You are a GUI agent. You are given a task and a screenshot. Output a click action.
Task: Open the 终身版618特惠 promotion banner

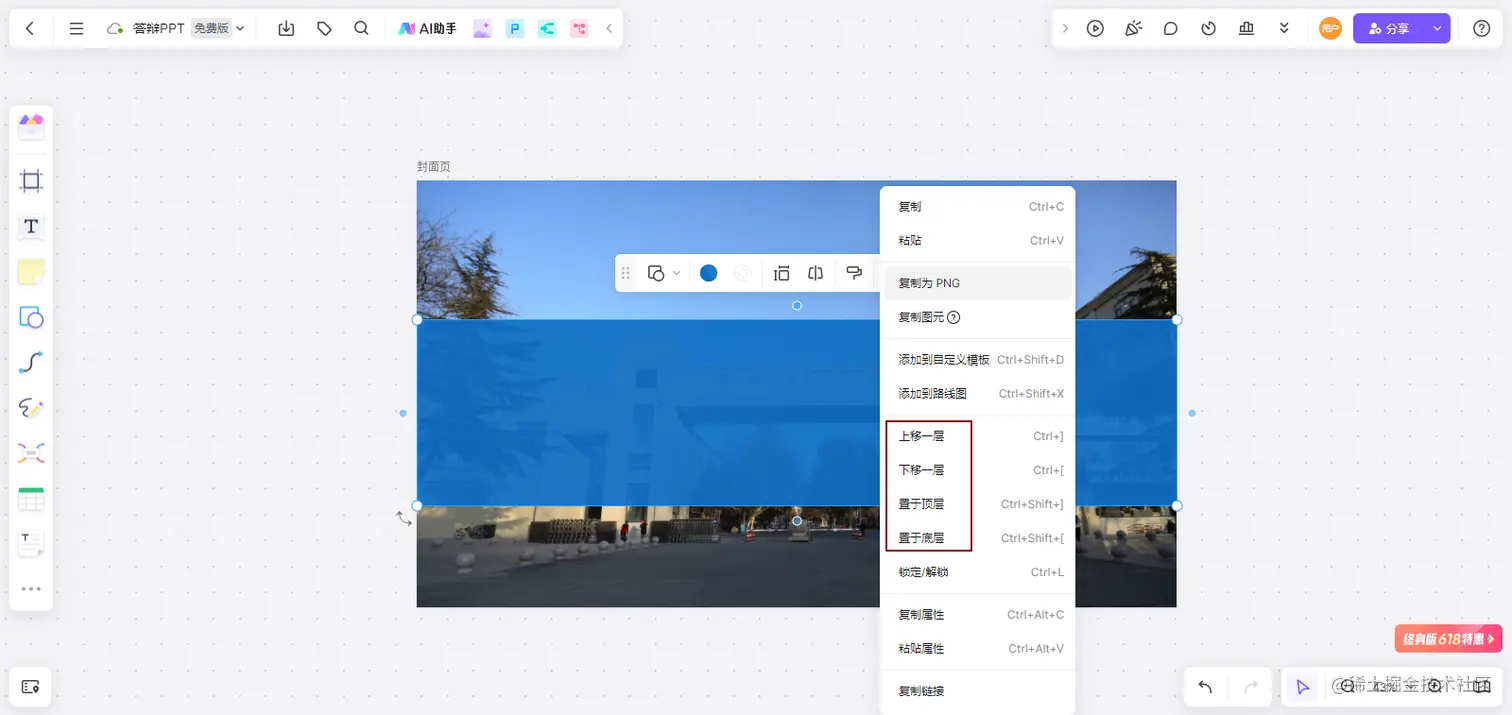(1448, 638)
